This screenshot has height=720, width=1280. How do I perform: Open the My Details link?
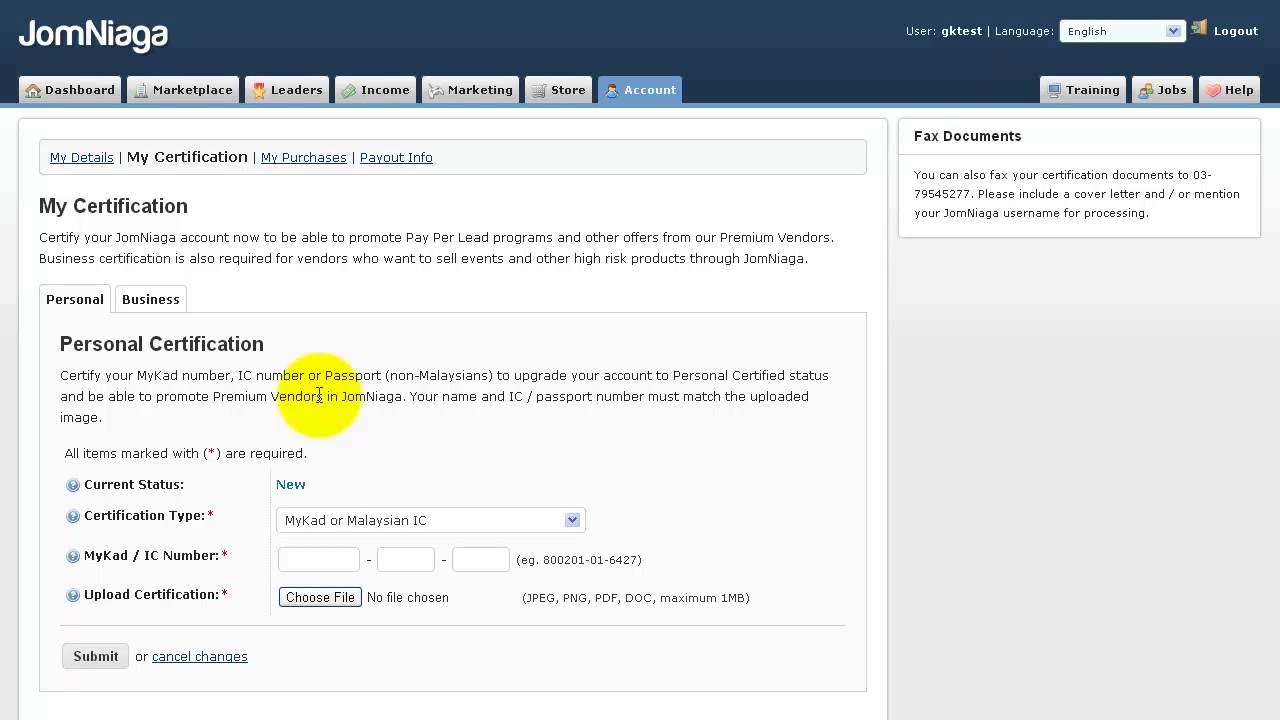pos(82,157)
